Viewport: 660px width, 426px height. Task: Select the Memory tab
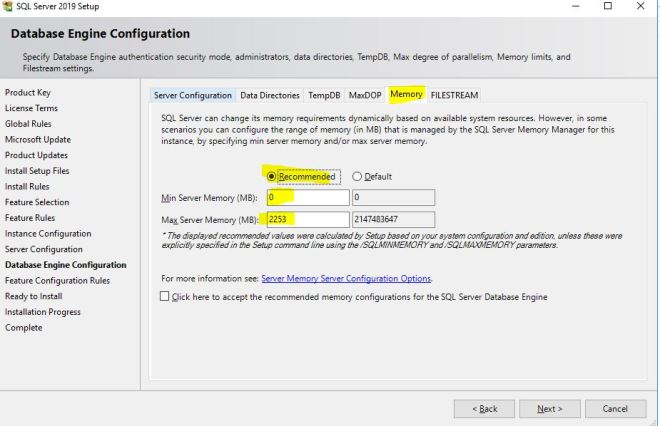pyautogui.click(x=406, y=95)
